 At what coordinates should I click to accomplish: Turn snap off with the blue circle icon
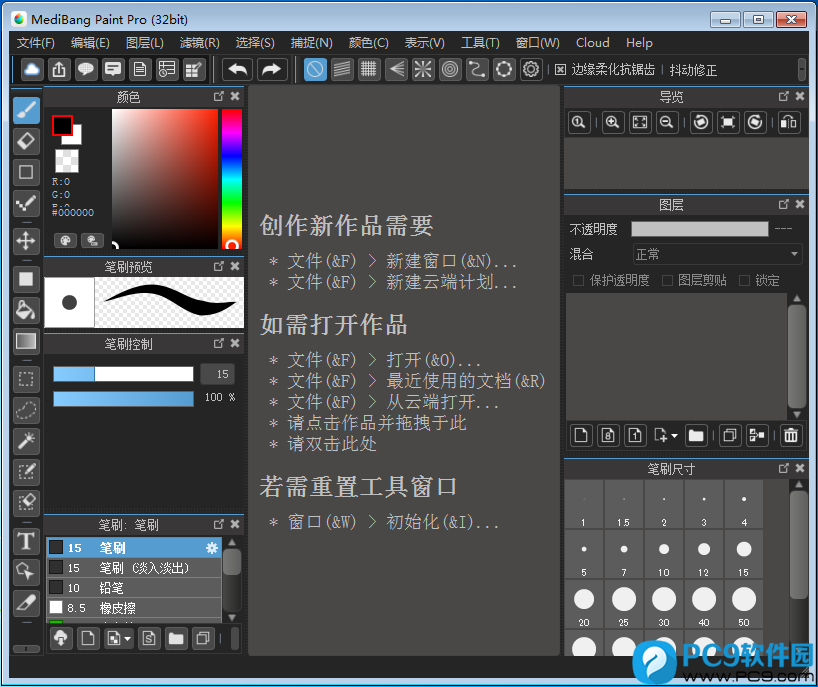point(315,69)
